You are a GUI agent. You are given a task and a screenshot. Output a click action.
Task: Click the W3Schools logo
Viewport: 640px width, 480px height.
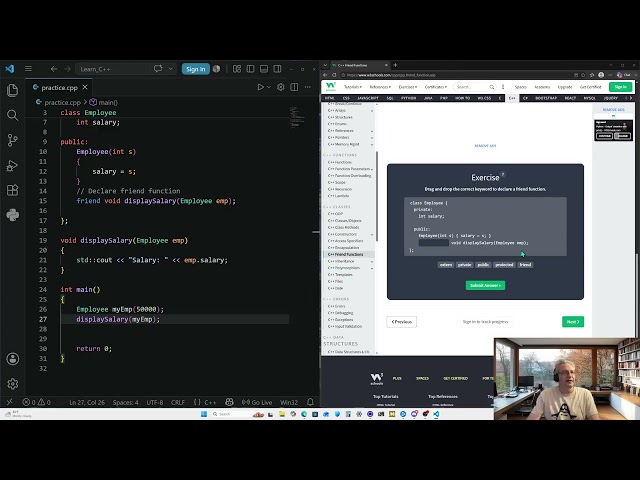pos(331,87)
